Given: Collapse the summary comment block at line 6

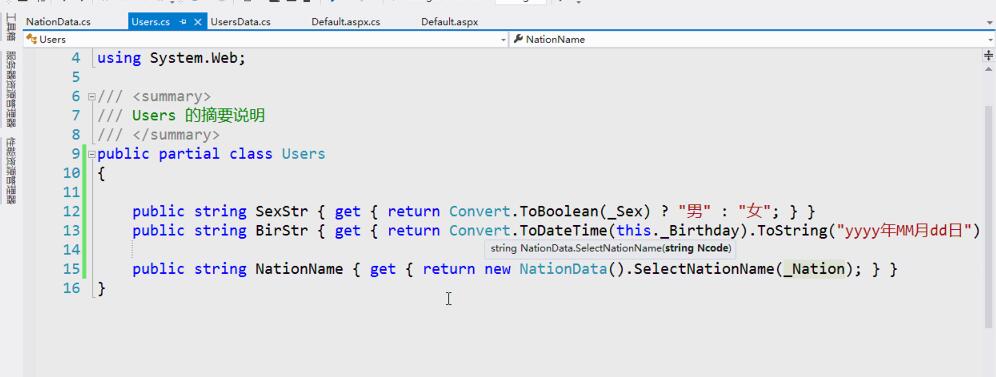Looking at the screenshot, I should point(91,96).
